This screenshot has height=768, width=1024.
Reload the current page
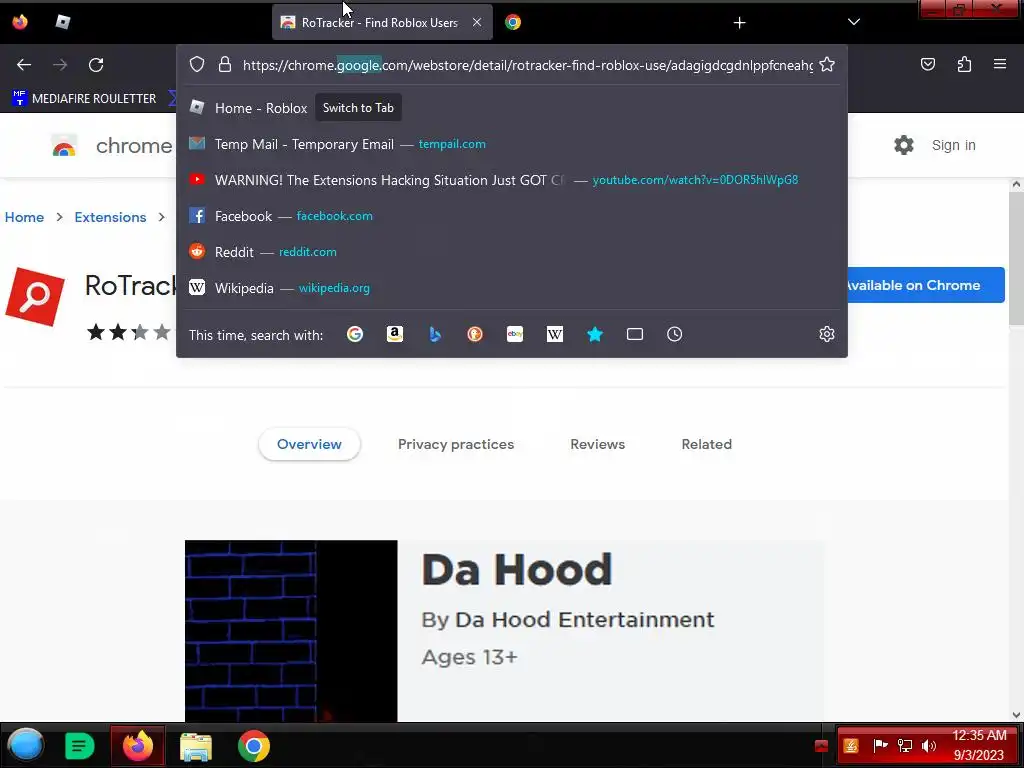click(96, 65)
